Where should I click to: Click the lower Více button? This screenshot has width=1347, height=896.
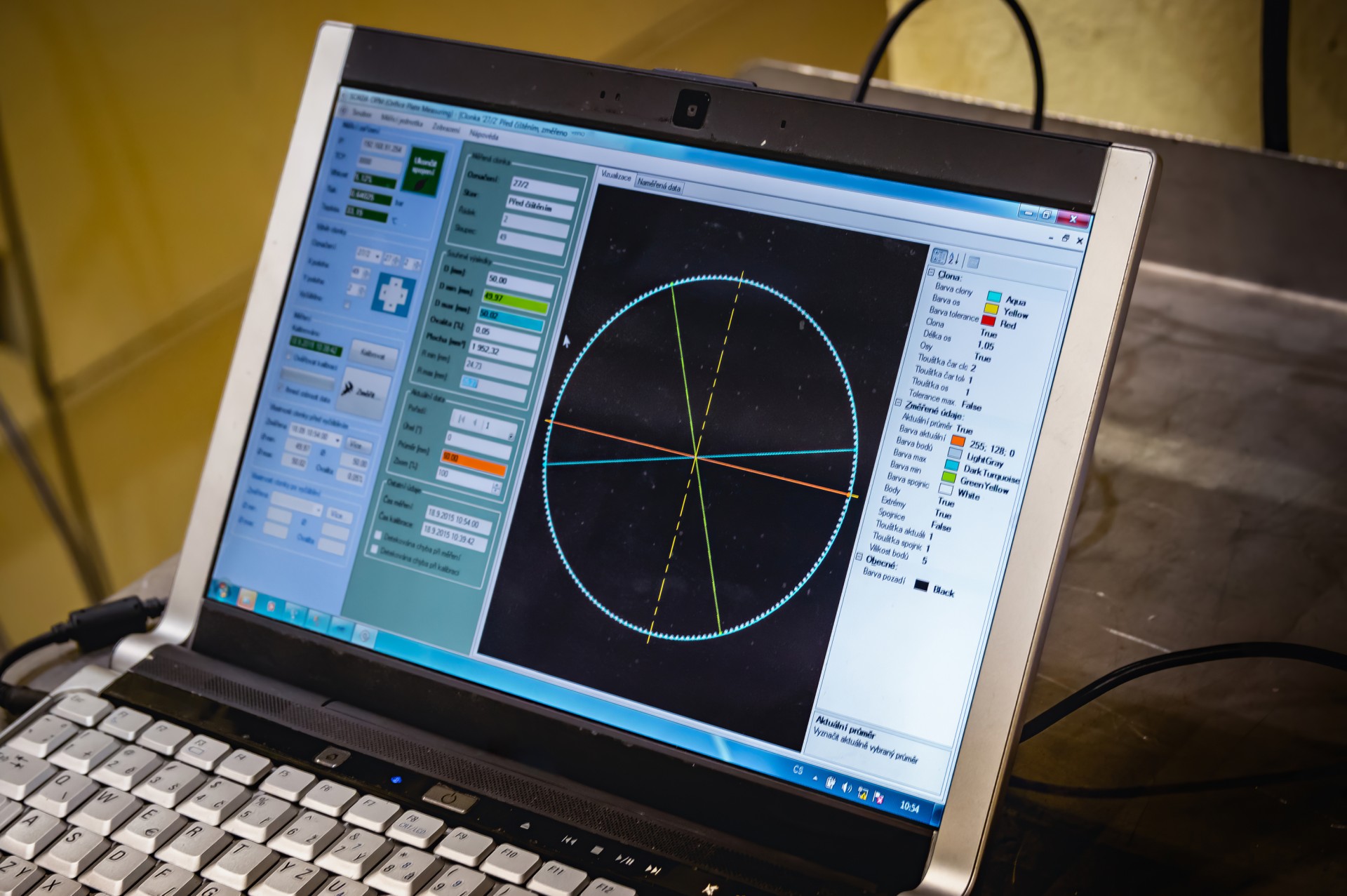click(x=340, y=516)
